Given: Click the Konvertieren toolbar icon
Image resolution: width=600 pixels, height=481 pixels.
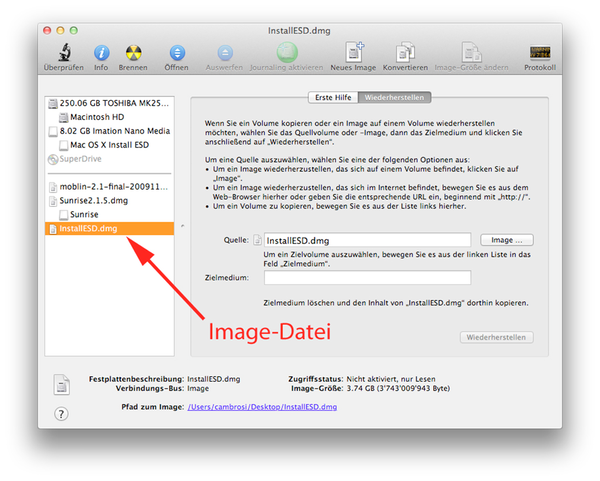Looking at the screenshot, I should click(406, 52).
